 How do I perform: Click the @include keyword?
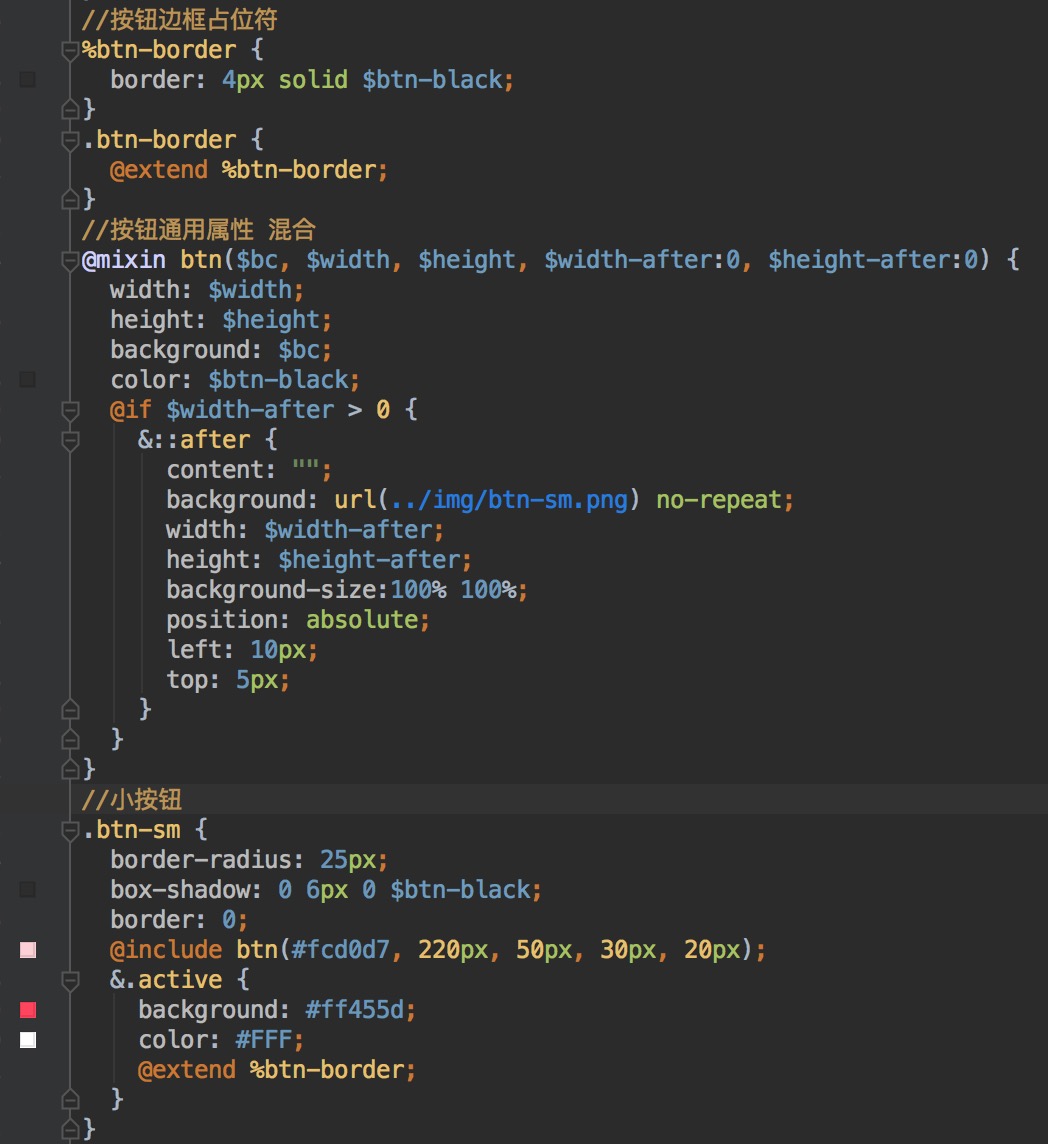[166, 949]
